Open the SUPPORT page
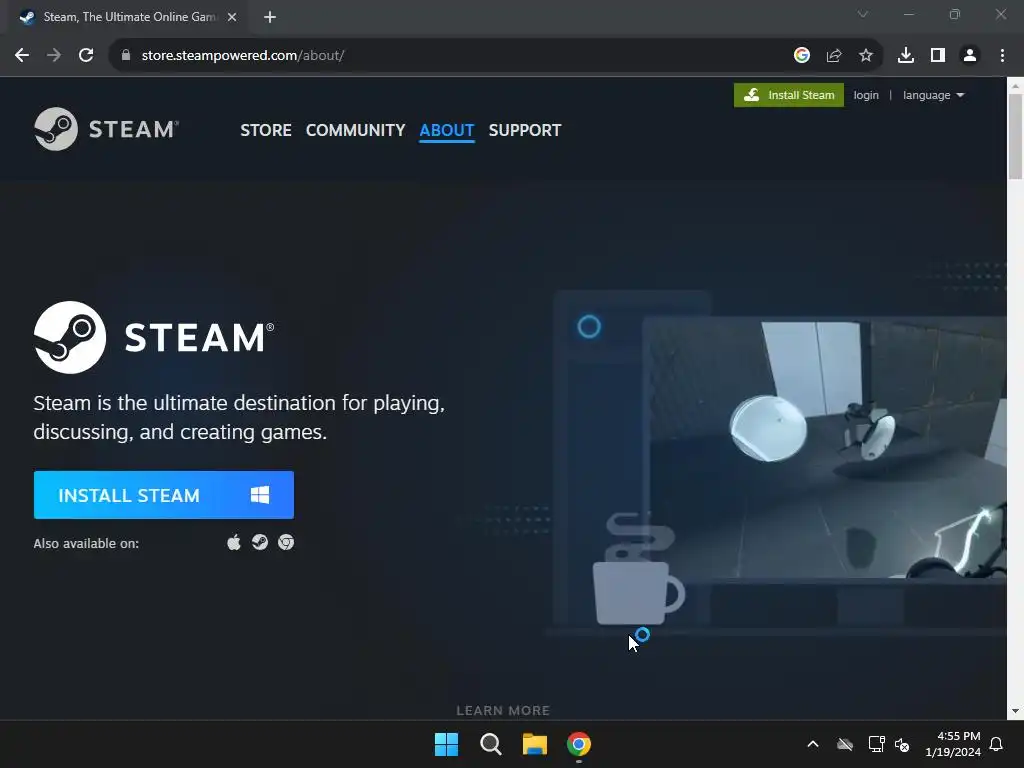 coord(524,131)
